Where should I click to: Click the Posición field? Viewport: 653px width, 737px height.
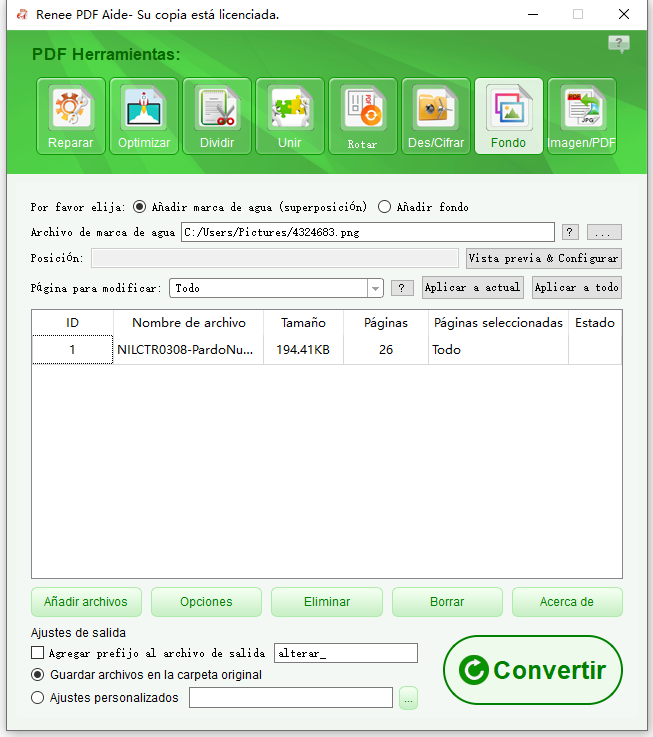(x=275, y=258)
